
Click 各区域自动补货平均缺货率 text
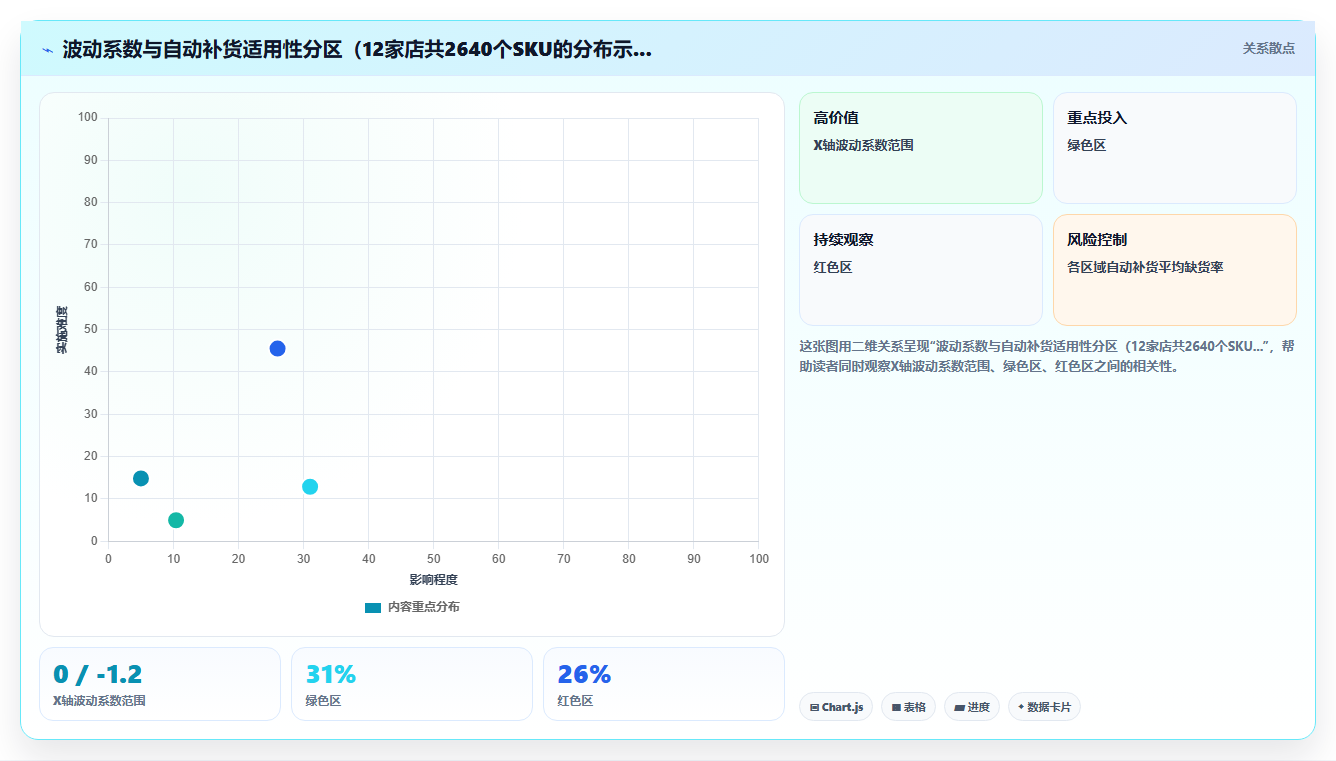point(1146,267)
